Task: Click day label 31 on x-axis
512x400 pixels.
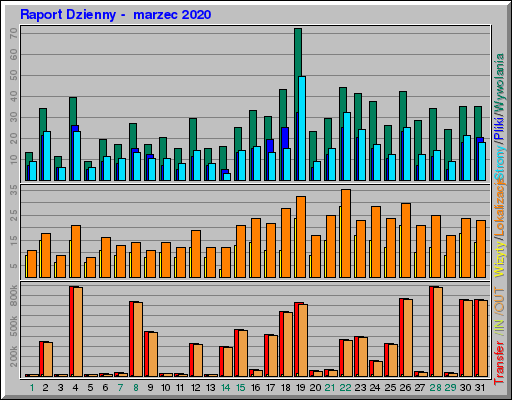Action: point(480,388)
